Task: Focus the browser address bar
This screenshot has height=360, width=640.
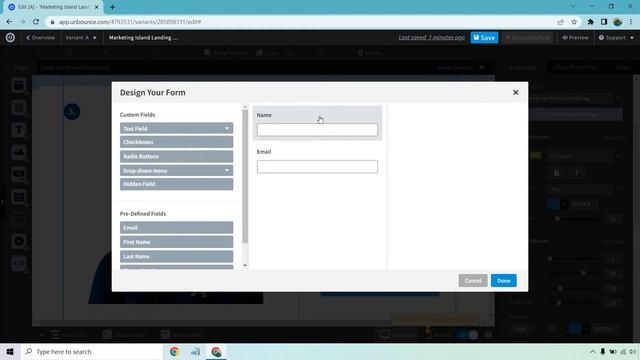Action: point(302,22)
